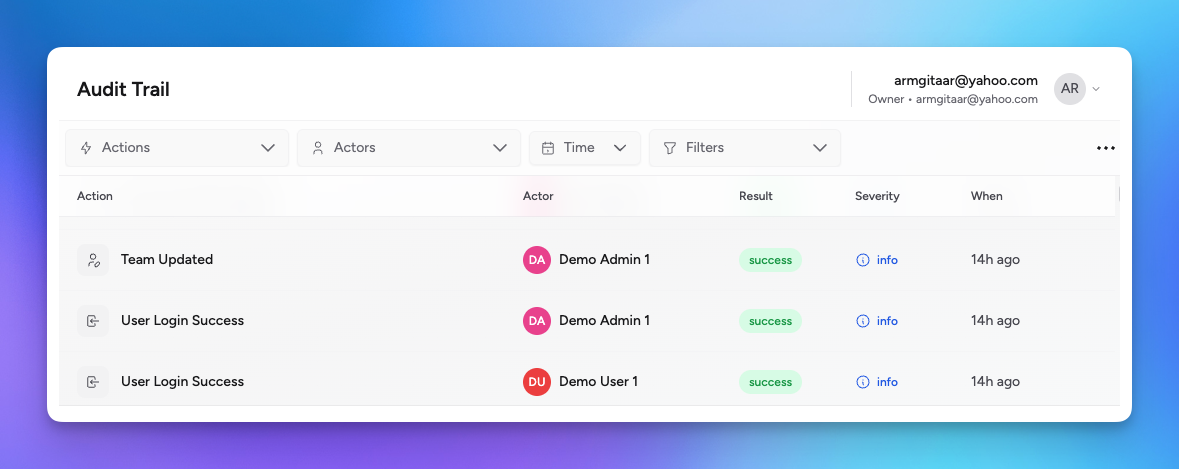Click the success badge in Team Updated row
1179x469 pixels.
(770, 260)
